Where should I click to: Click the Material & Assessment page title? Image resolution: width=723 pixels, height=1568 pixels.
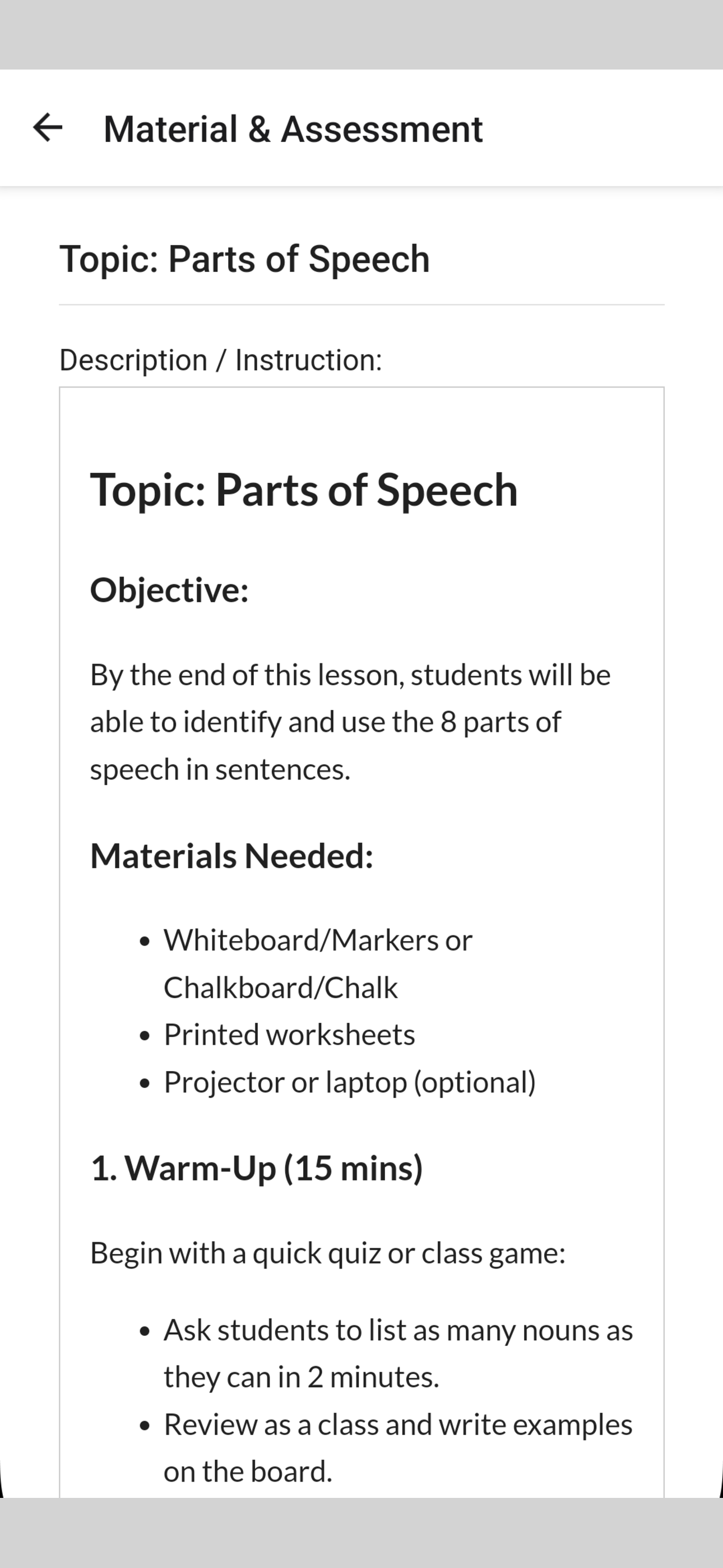tap(293, 129)
